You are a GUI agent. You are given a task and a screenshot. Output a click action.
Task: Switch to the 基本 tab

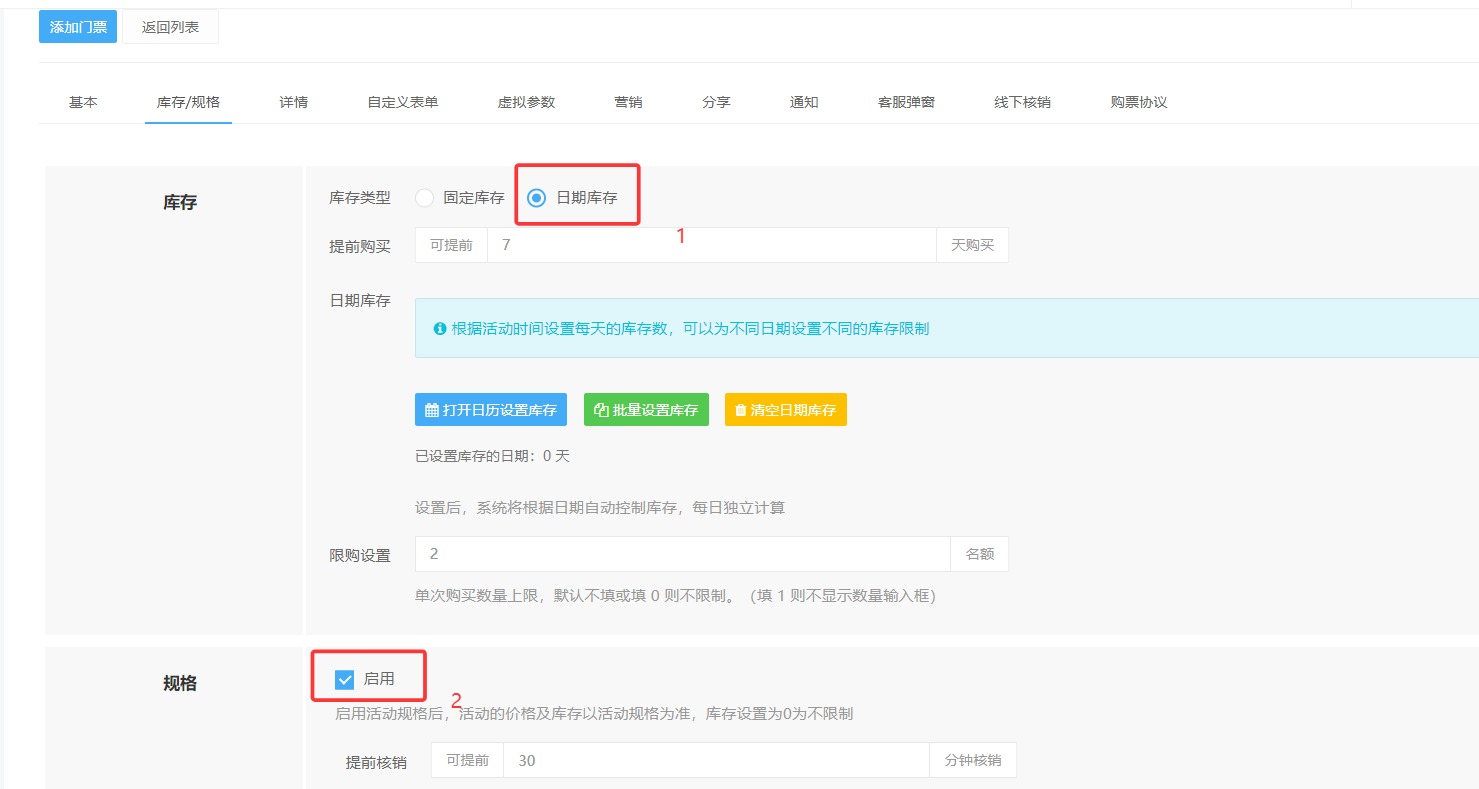point(83,102)
